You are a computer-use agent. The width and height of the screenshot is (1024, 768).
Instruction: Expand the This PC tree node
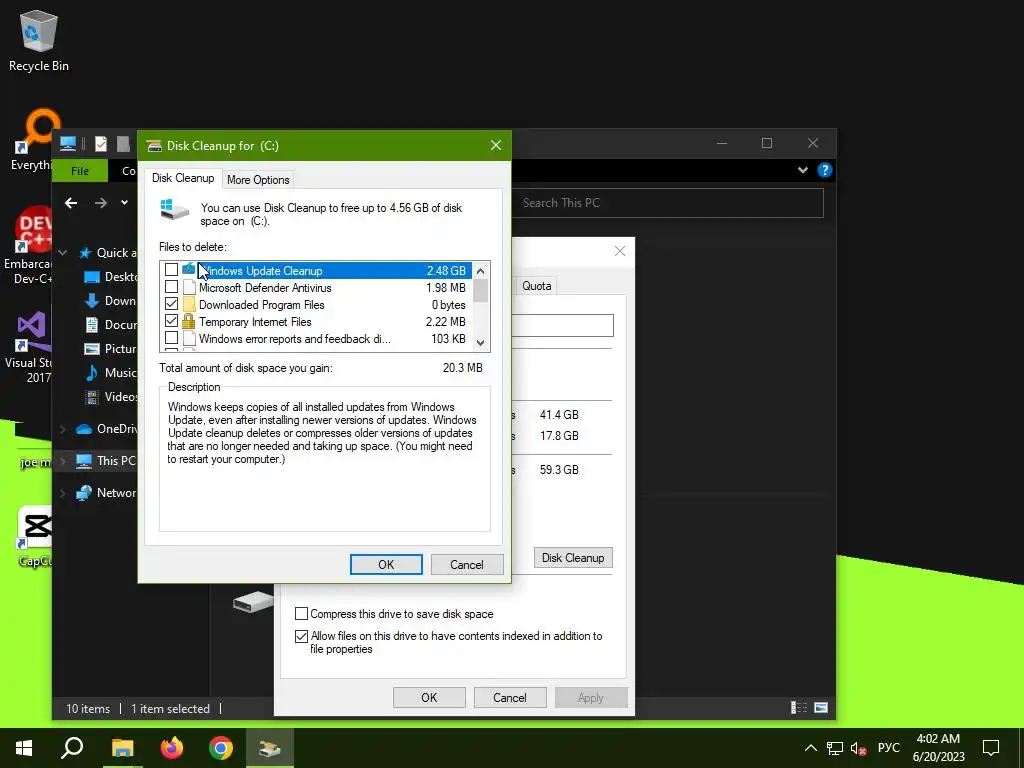pyautogui.click(x=63, y=461)
